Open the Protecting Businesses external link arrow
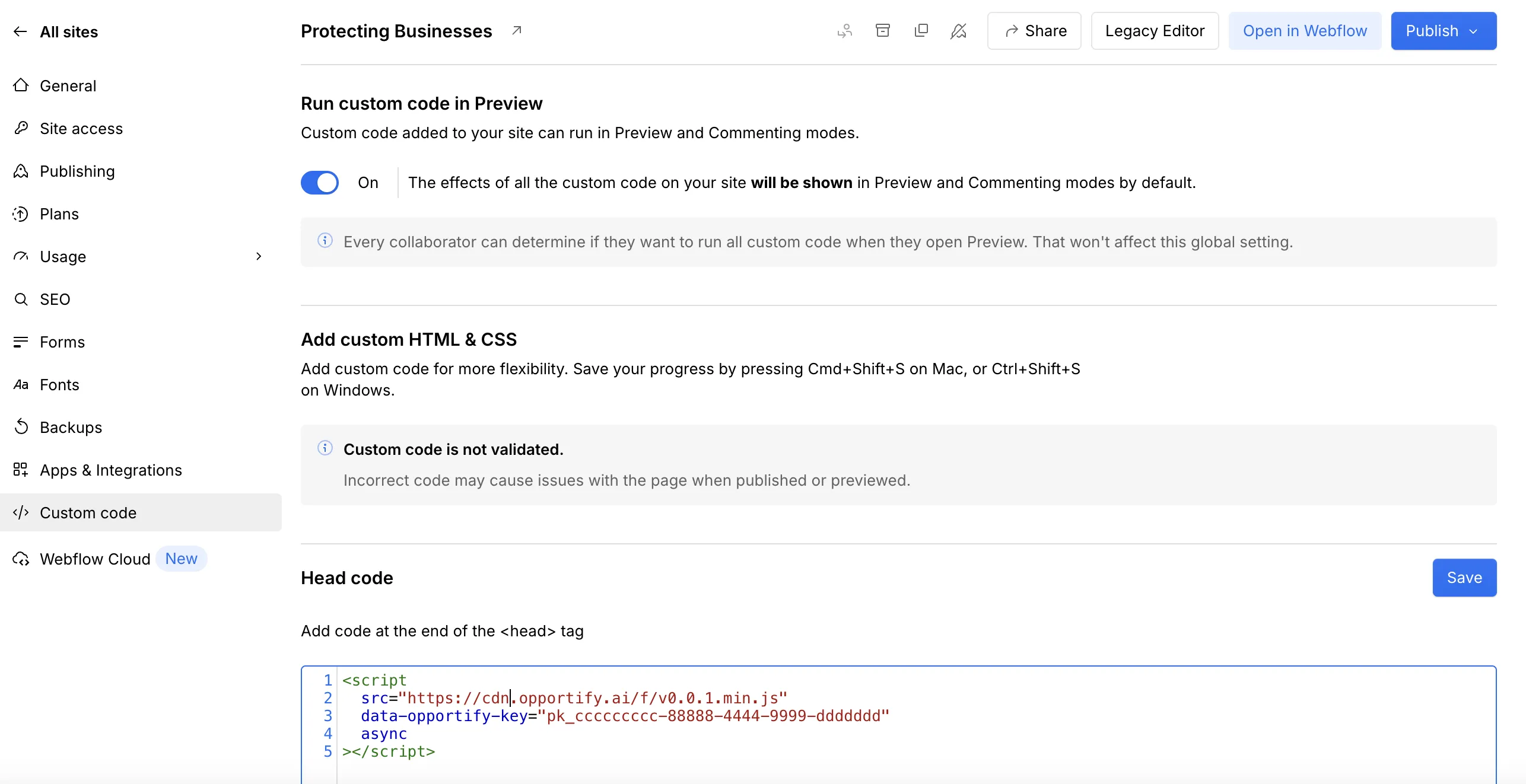This screenshot has height=784, width=1526. click(x=516, y=30)
